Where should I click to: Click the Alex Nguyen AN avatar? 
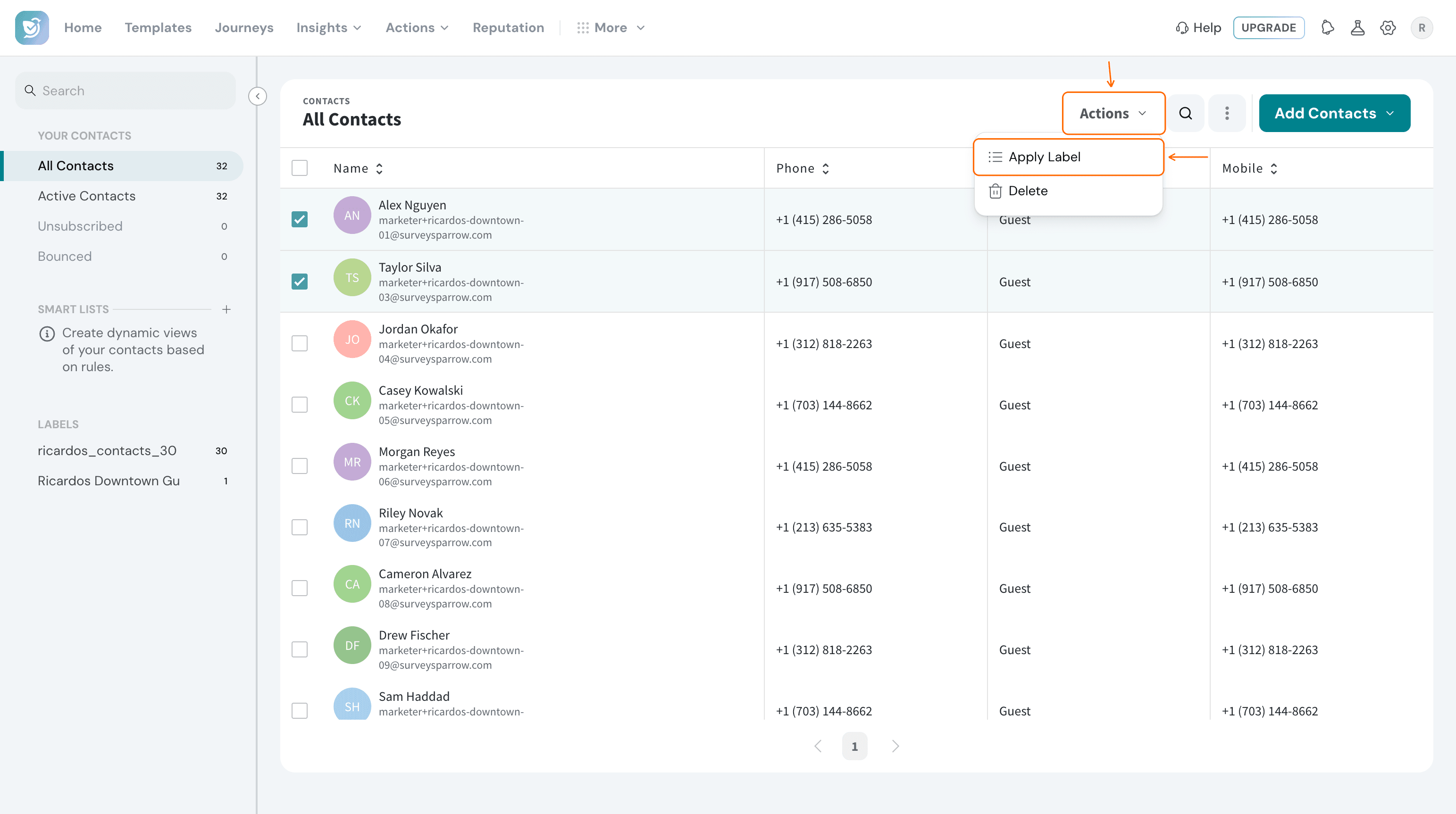(x=352, y=215)
